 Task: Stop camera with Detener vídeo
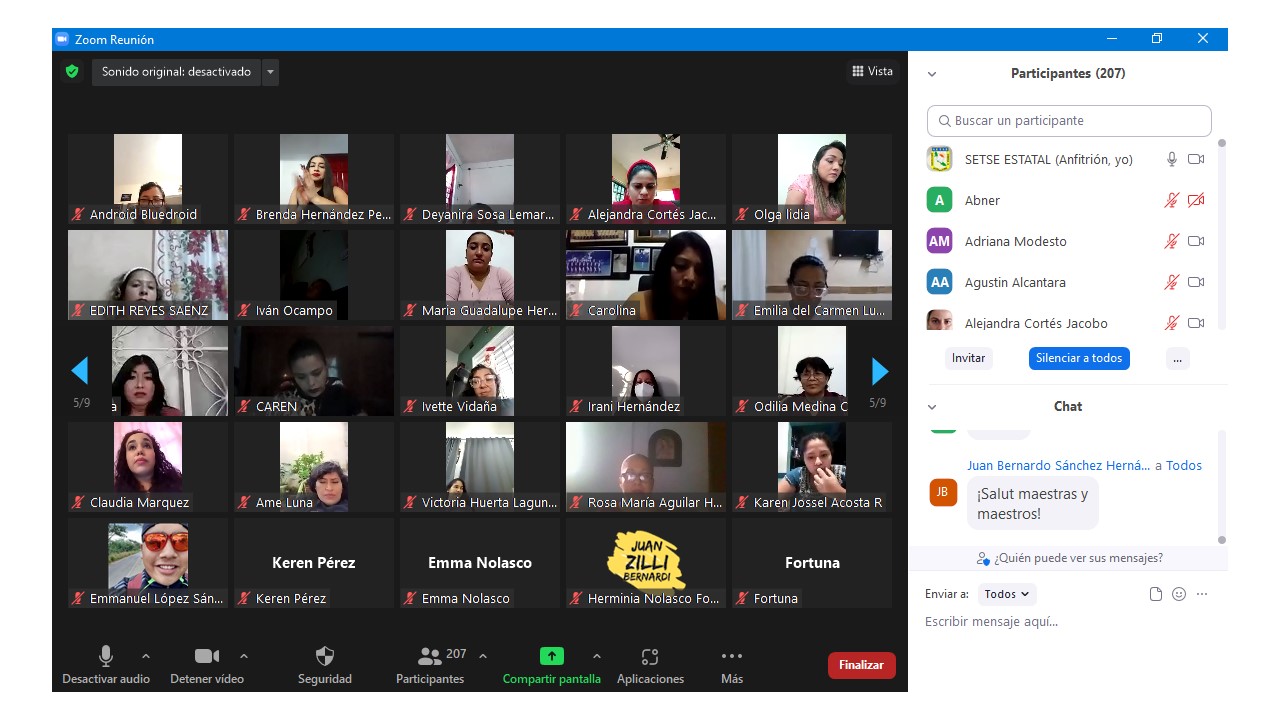tap(207, 666)
